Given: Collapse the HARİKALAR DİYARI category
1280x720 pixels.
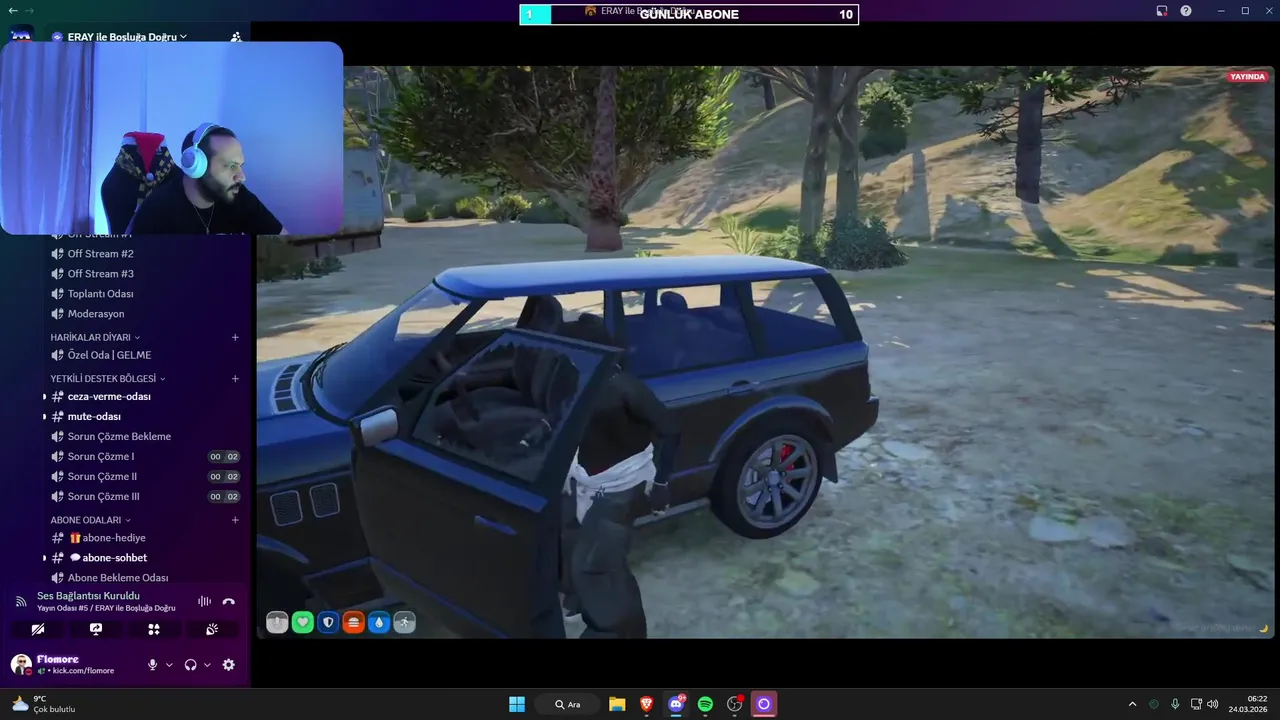Looking at the screenshot, I should (95, 337).
